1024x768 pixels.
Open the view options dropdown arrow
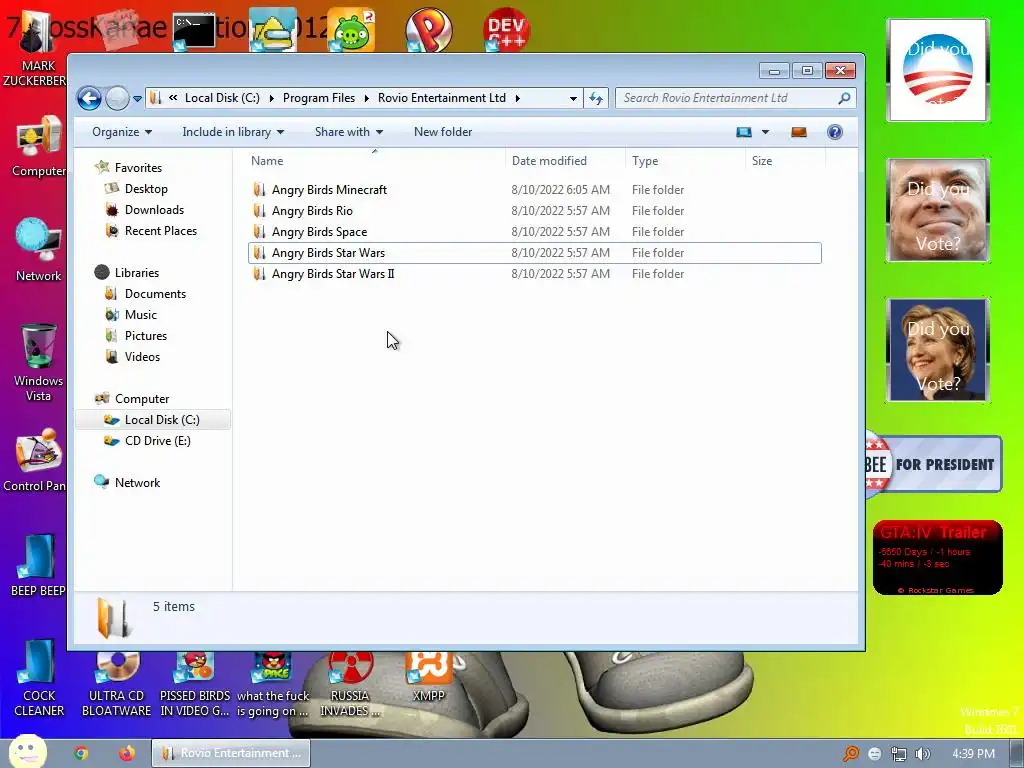click(x=765, y=132)
